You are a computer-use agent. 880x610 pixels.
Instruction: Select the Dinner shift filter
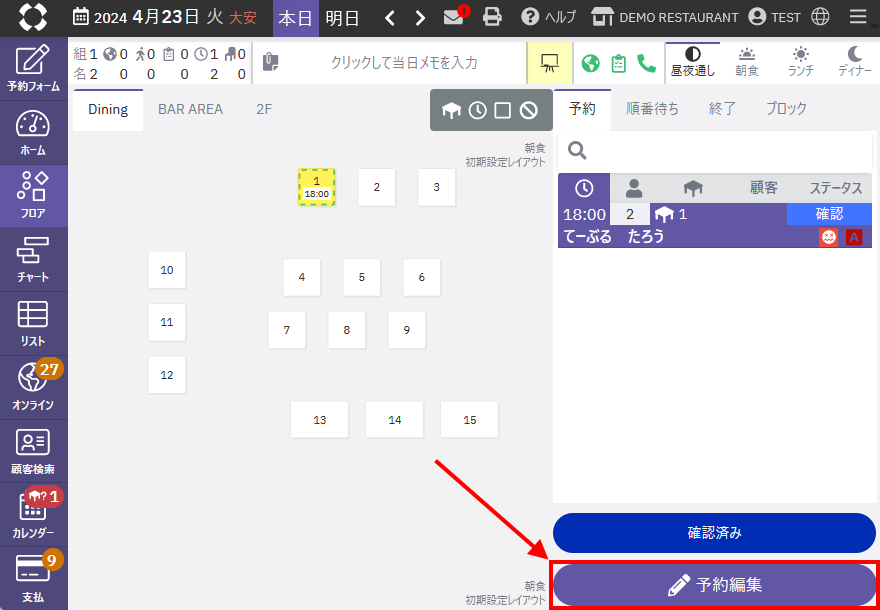(x=854, y=62)
